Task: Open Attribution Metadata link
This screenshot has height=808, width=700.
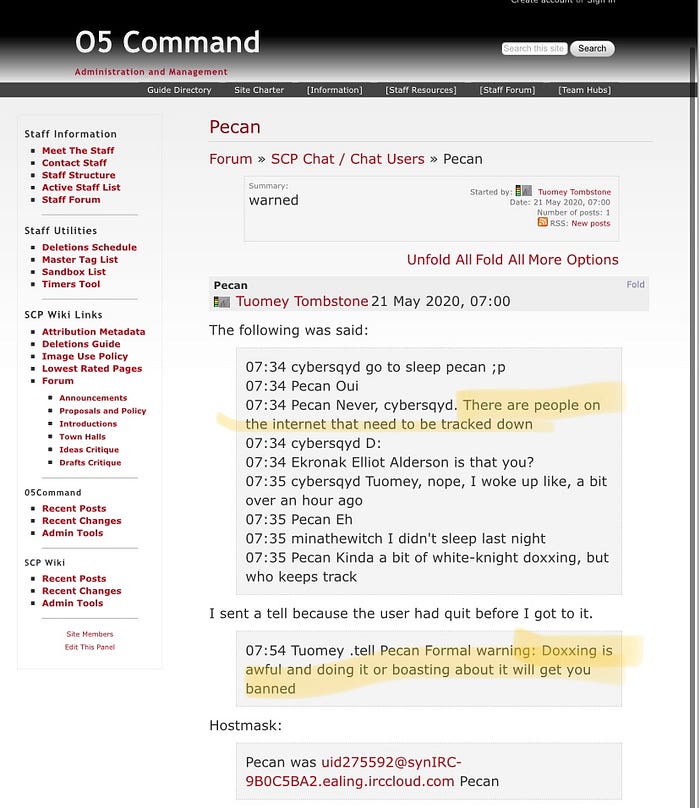Action: click(x=93, y=332)
